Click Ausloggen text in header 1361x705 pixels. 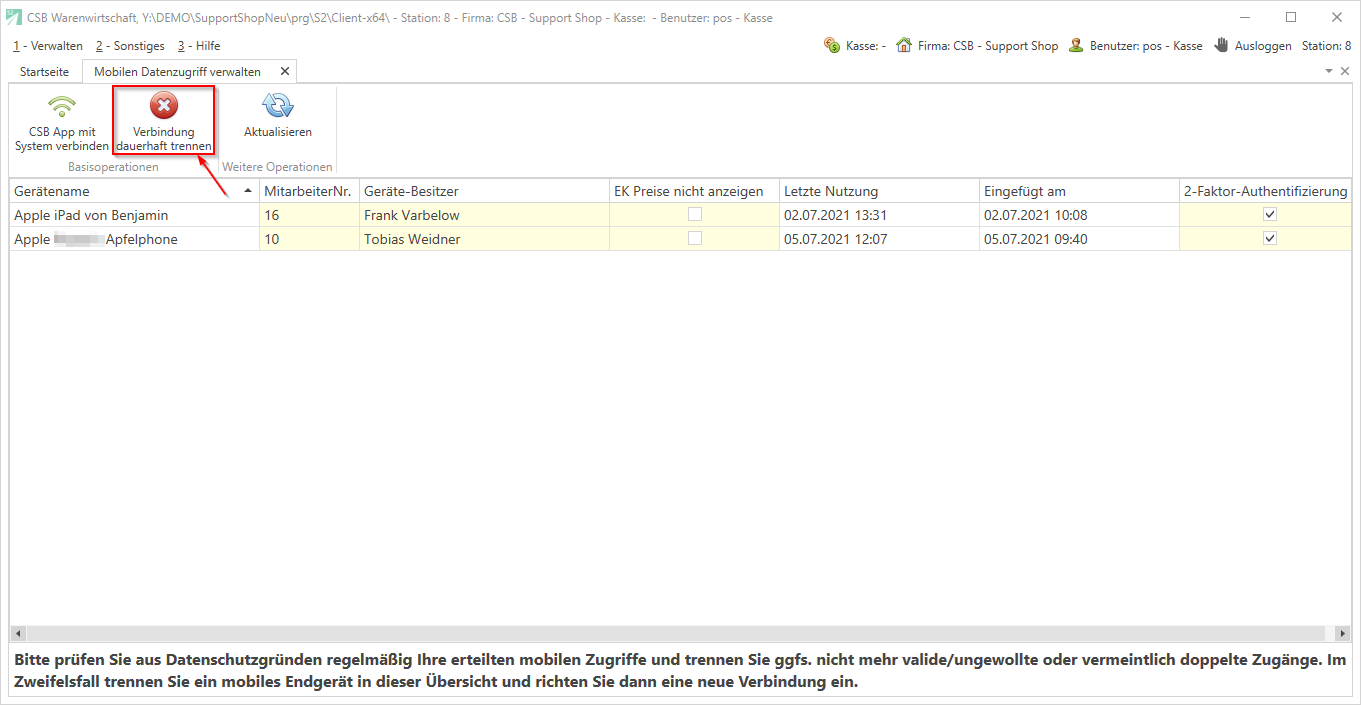click(x=1263, y=46)
